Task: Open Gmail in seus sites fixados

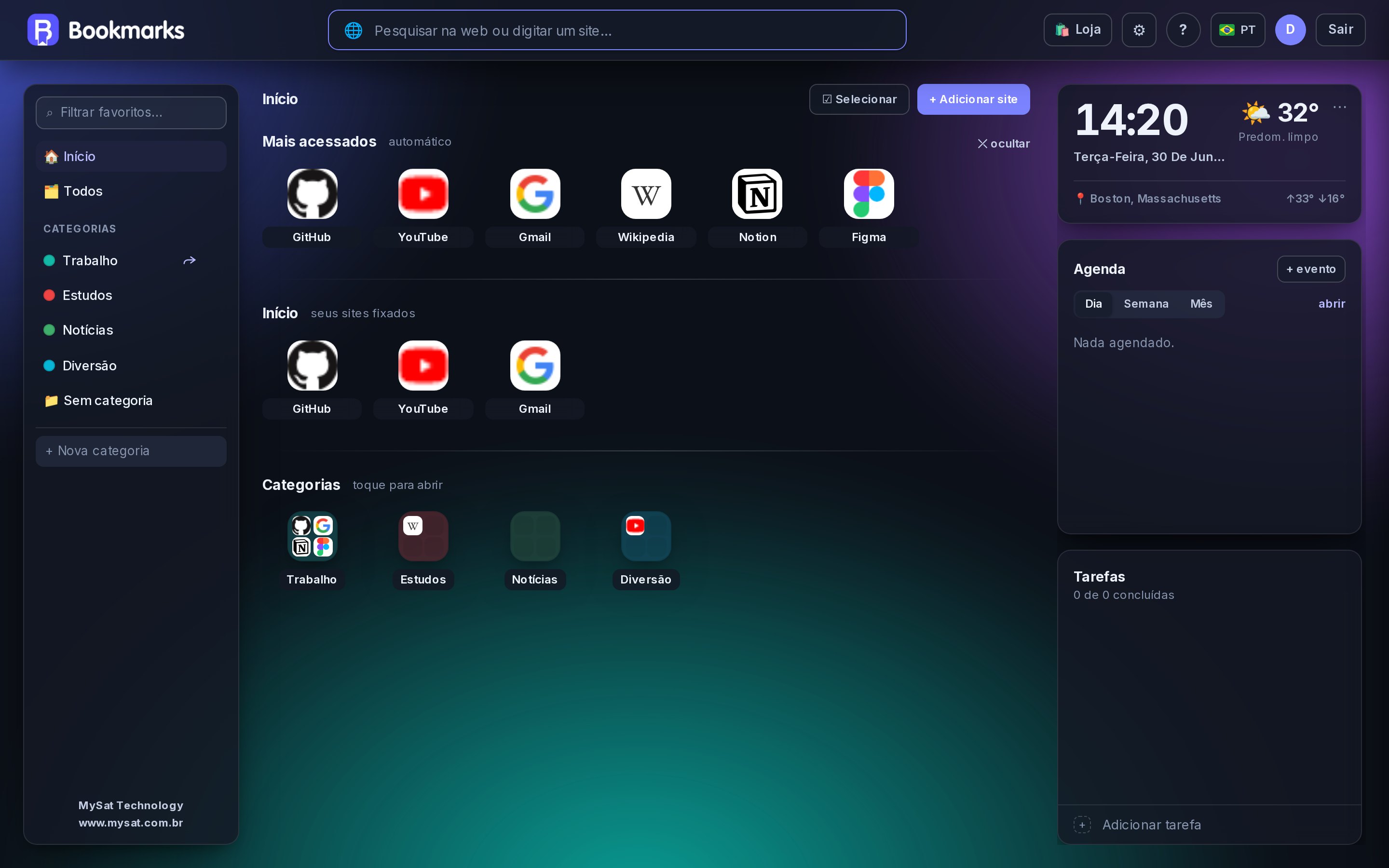Action: click(x=535, y=365)
